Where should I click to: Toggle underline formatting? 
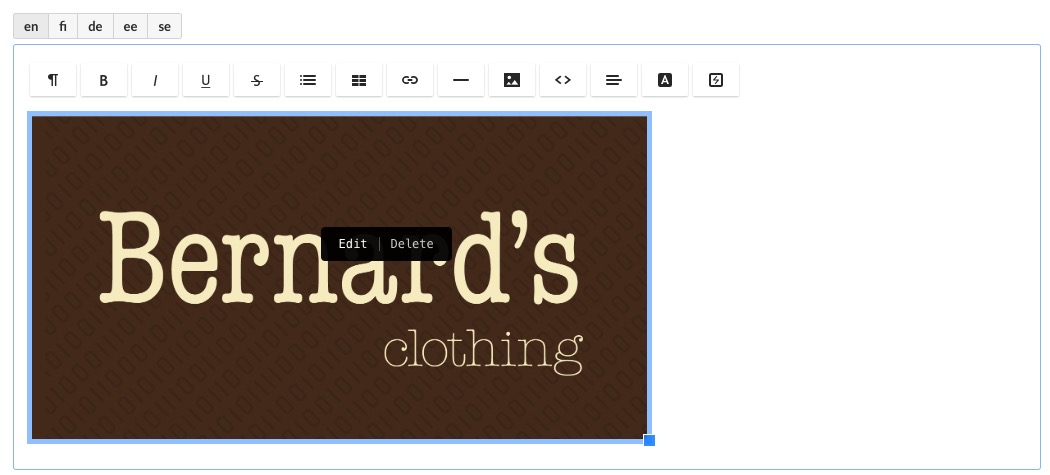tap(206, 80)
